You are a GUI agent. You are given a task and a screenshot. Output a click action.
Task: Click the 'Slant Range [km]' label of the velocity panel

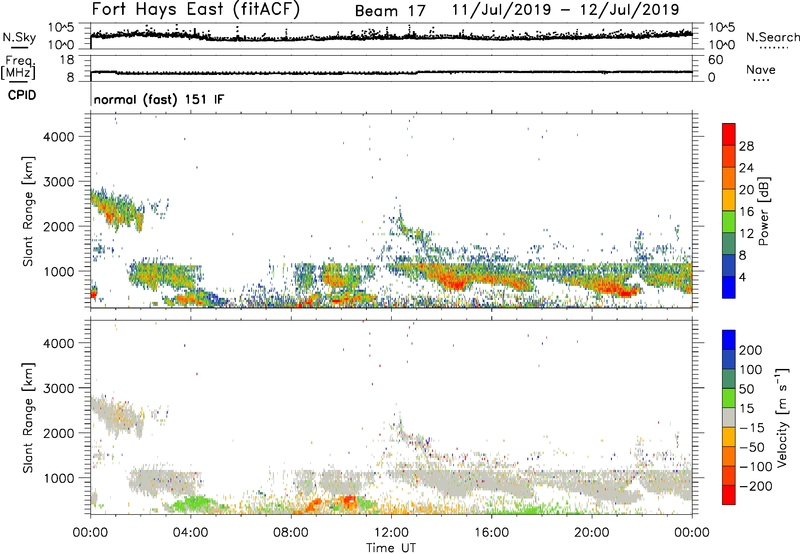(x=28, y=418)
